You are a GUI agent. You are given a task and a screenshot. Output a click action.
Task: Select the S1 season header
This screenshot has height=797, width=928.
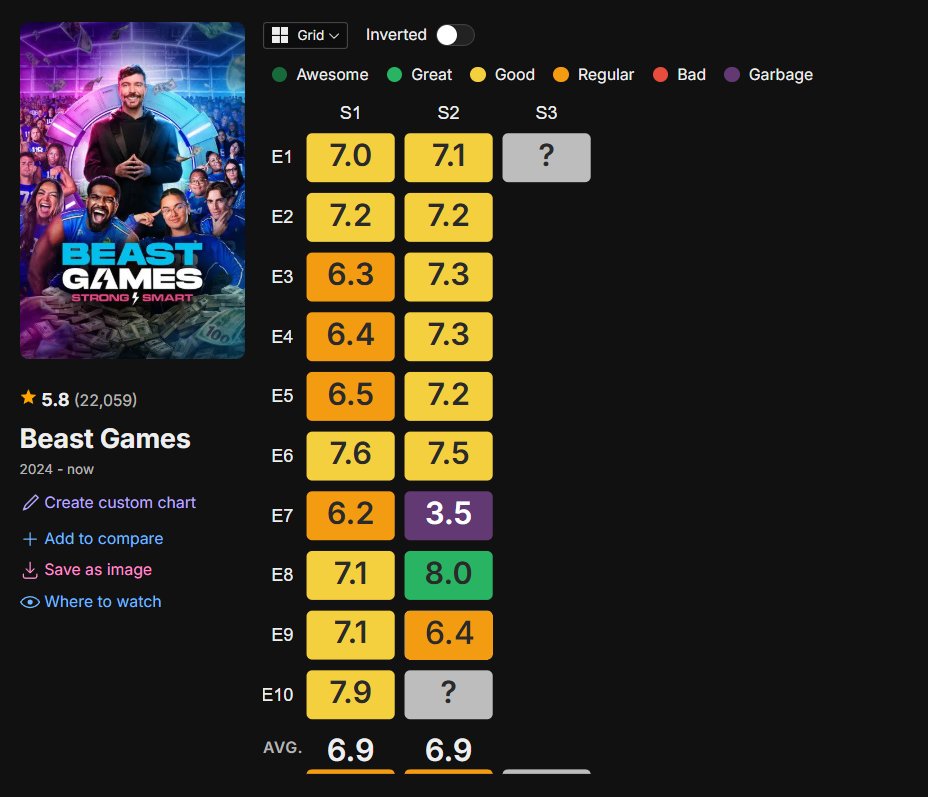350,112
